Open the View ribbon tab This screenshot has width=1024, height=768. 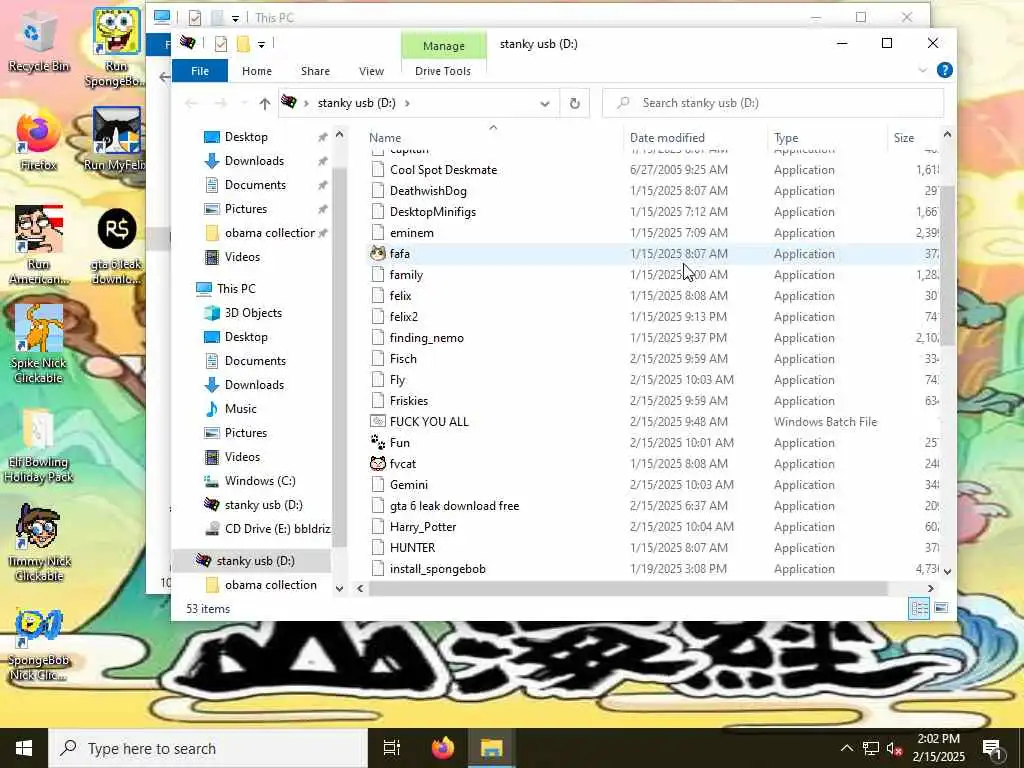pos(372,71)
